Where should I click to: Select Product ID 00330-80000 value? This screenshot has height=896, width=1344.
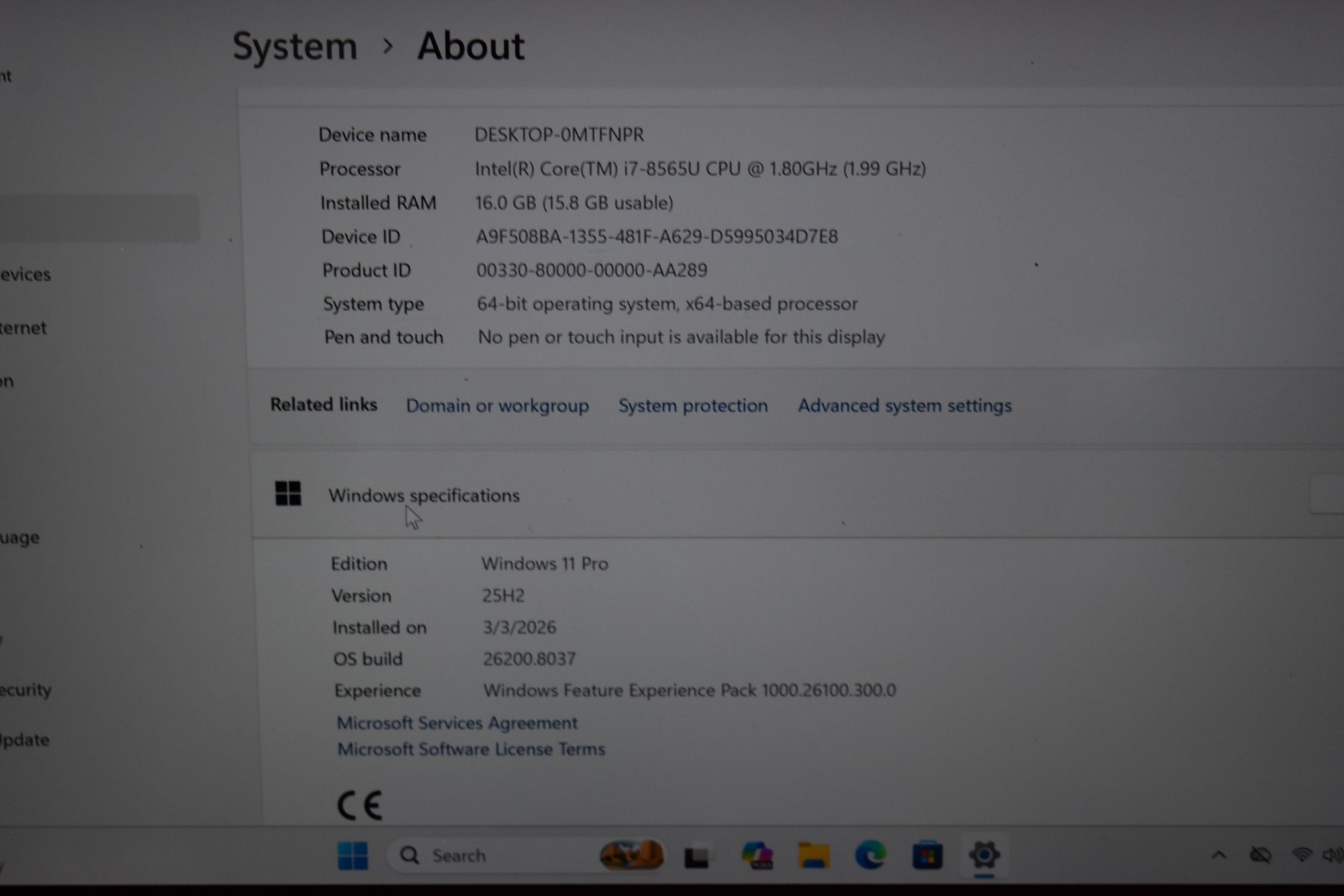[x=591, y=270]
